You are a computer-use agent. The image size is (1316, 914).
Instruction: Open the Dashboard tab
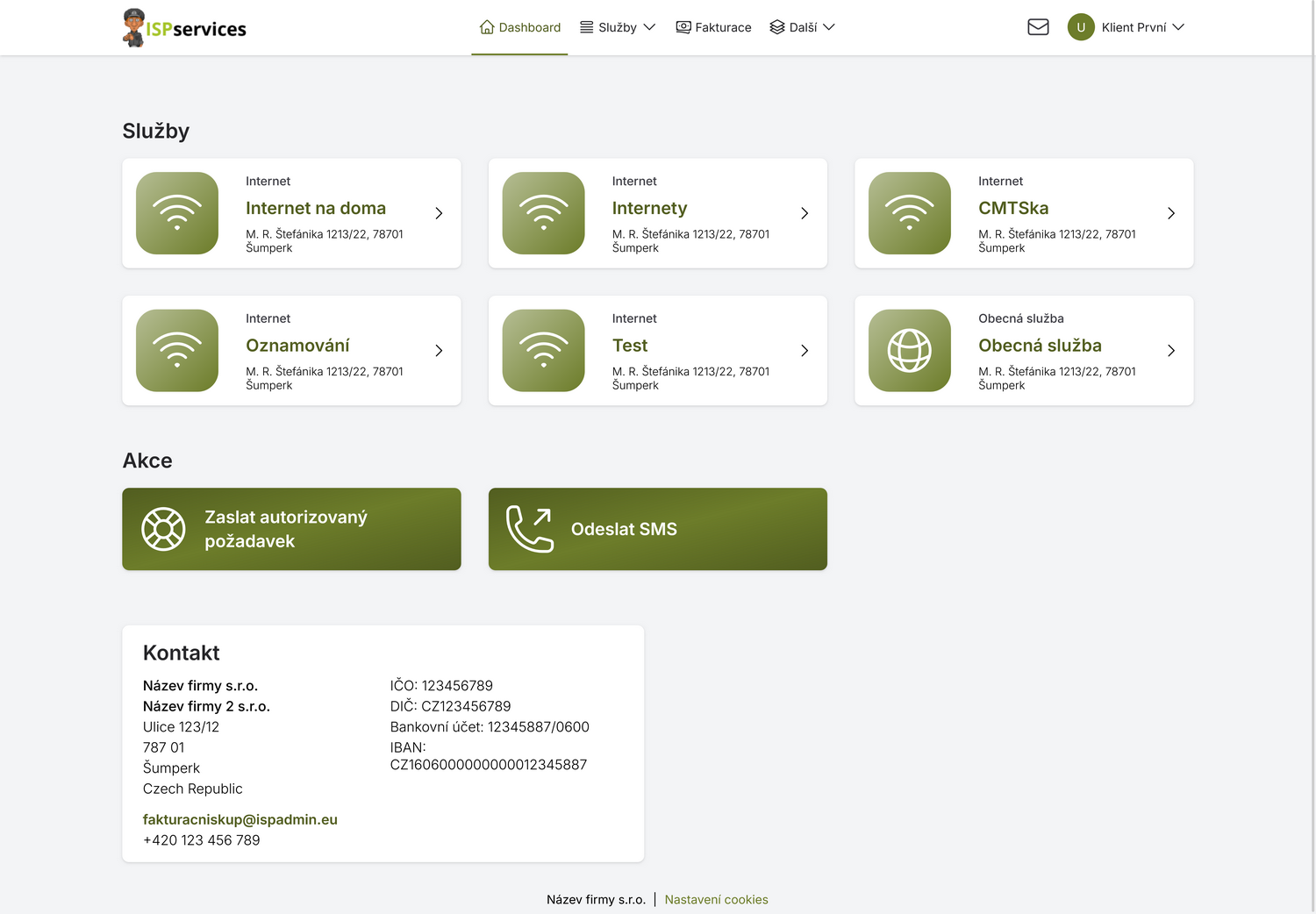point(519,27)
